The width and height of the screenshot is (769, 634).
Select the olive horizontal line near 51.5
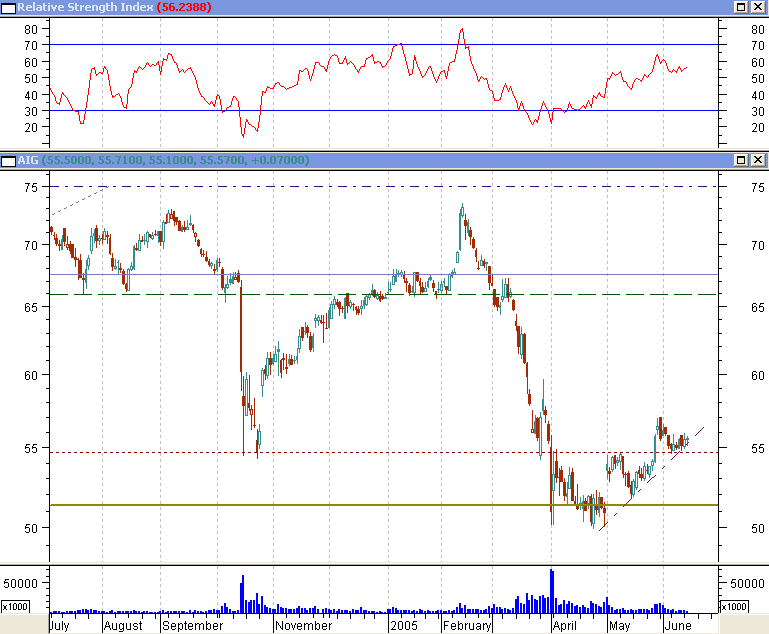click(x=384, y=505)
